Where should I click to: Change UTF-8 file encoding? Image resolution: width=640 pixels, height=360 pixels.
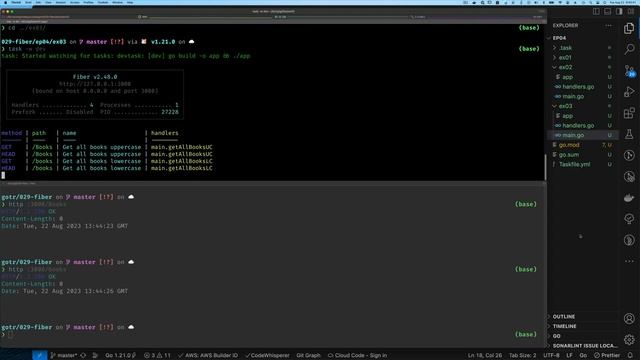click(x=551, y=356)
